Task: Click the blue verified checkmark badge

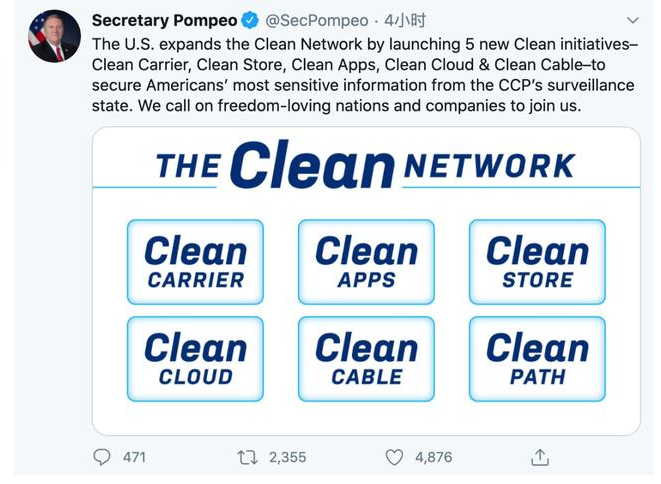Action: pos(251,21)
